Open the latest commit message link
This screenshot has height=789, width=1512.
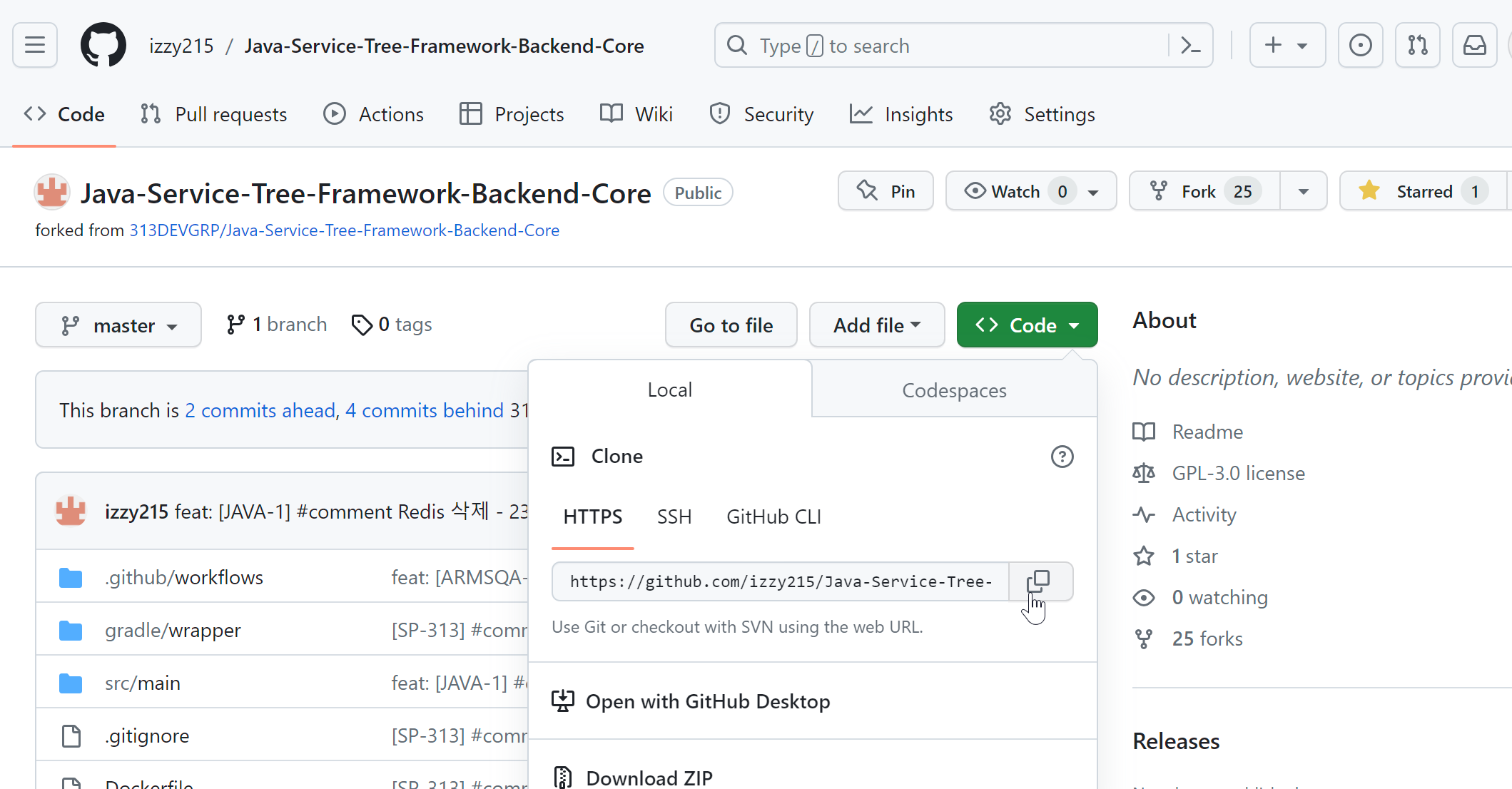coord(351,511)
